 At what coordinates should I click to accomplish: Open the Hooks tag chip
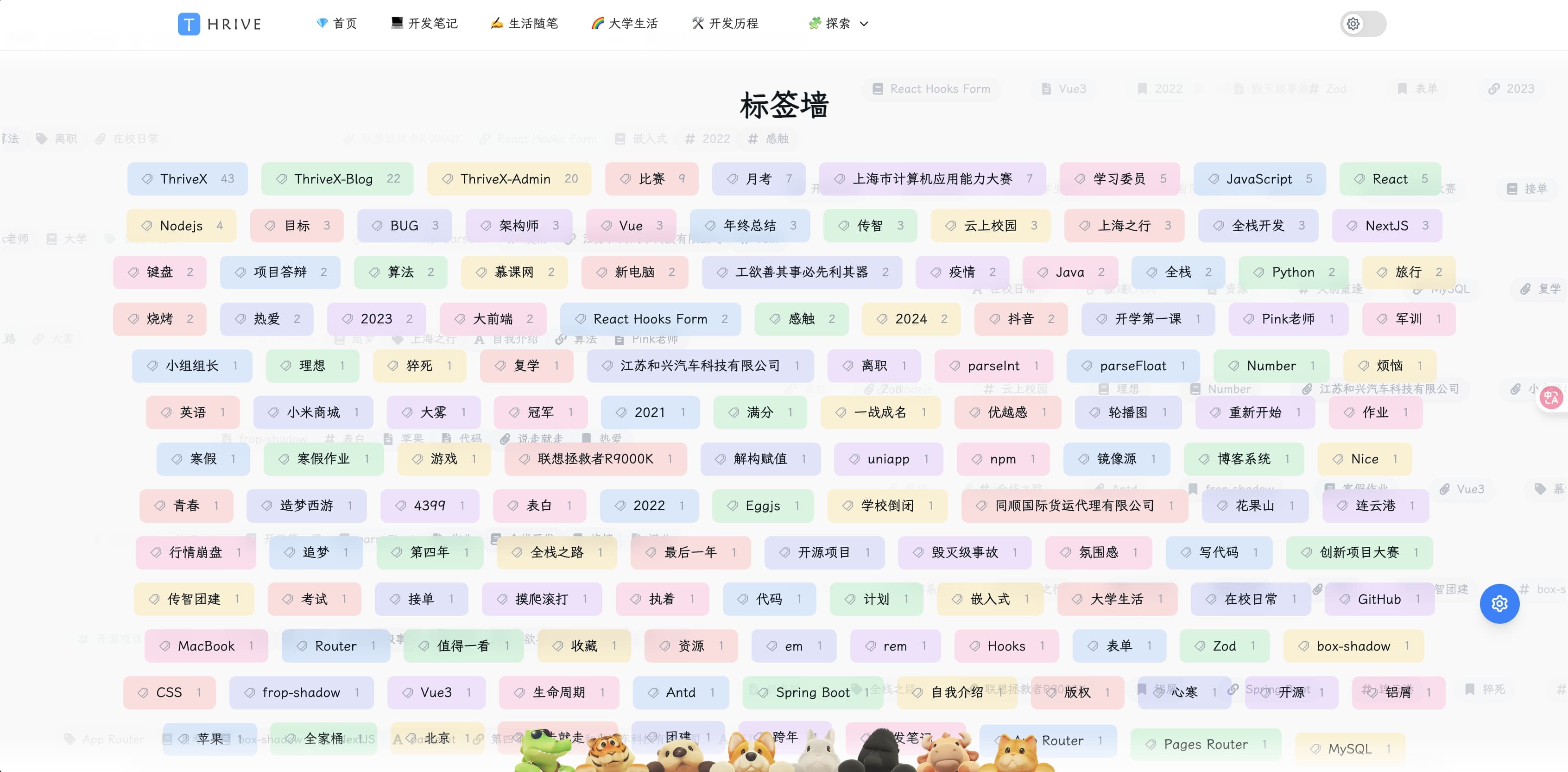coord(1006,646)
